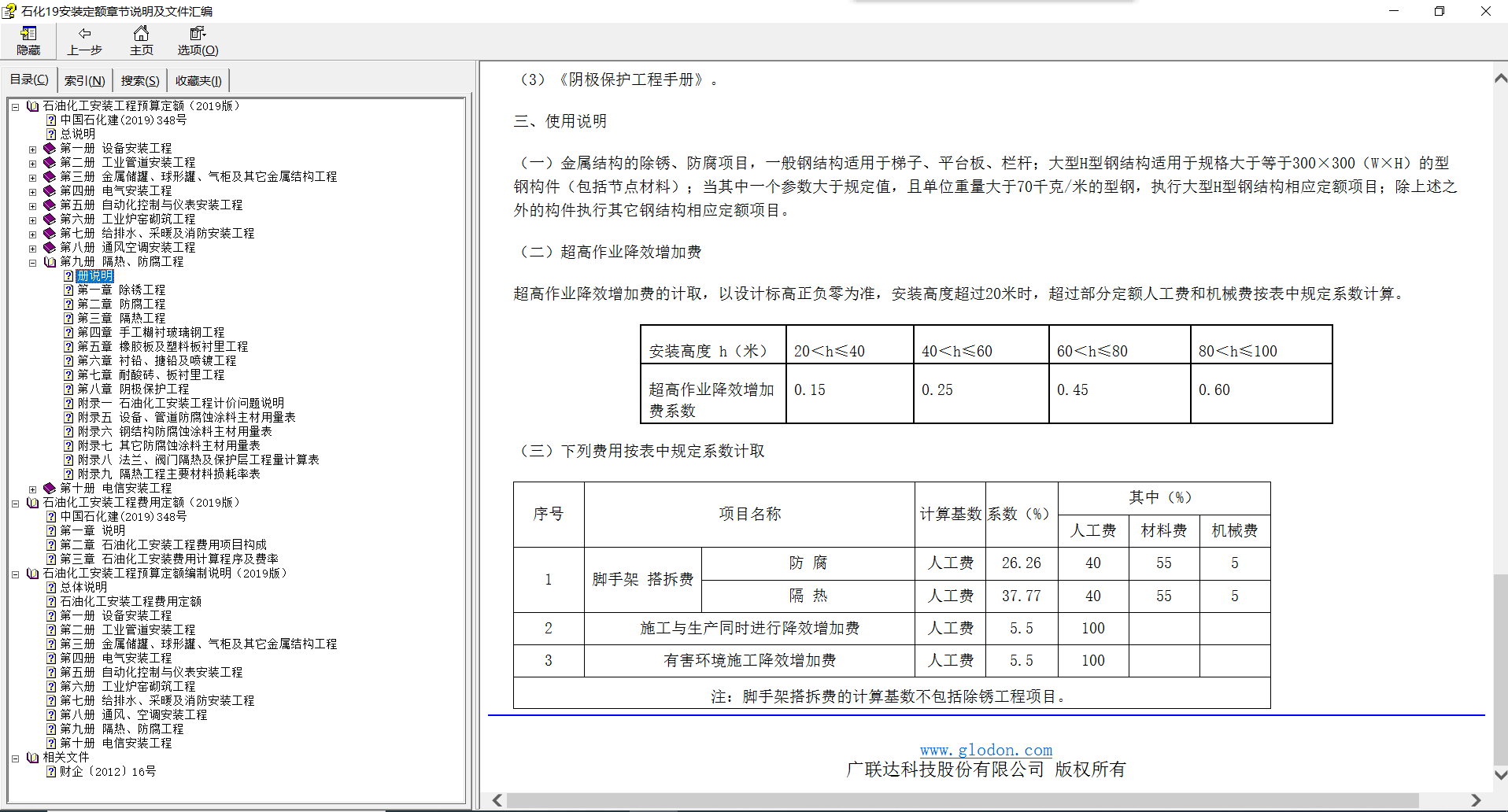Click the book icon of 第十册 电信安装工程
Image resolution: width=1508 pixels, height=812 pixels.
[x=50, y=488]
